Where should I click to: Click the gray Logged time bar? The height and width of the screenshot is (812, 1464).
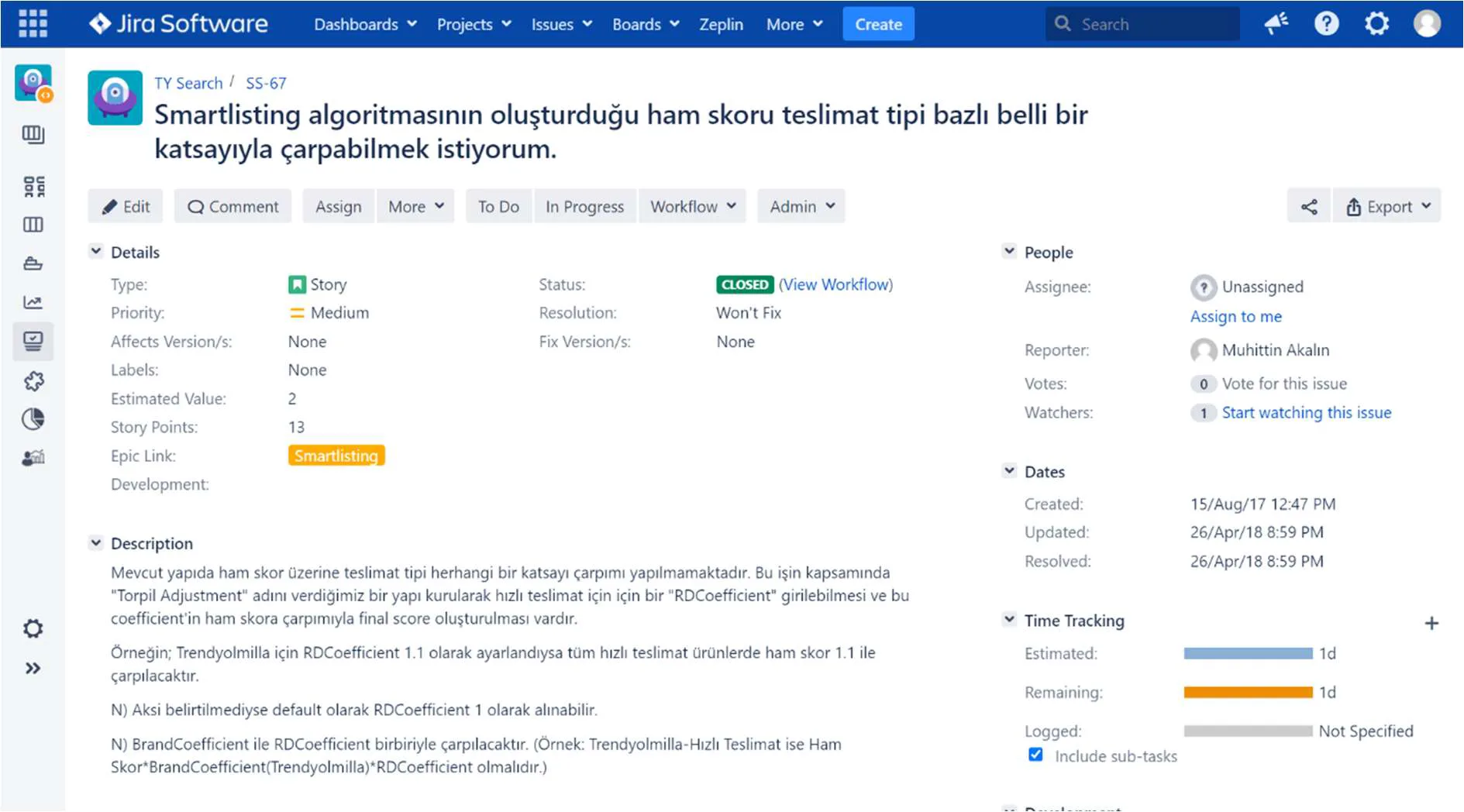[1248, 731]
